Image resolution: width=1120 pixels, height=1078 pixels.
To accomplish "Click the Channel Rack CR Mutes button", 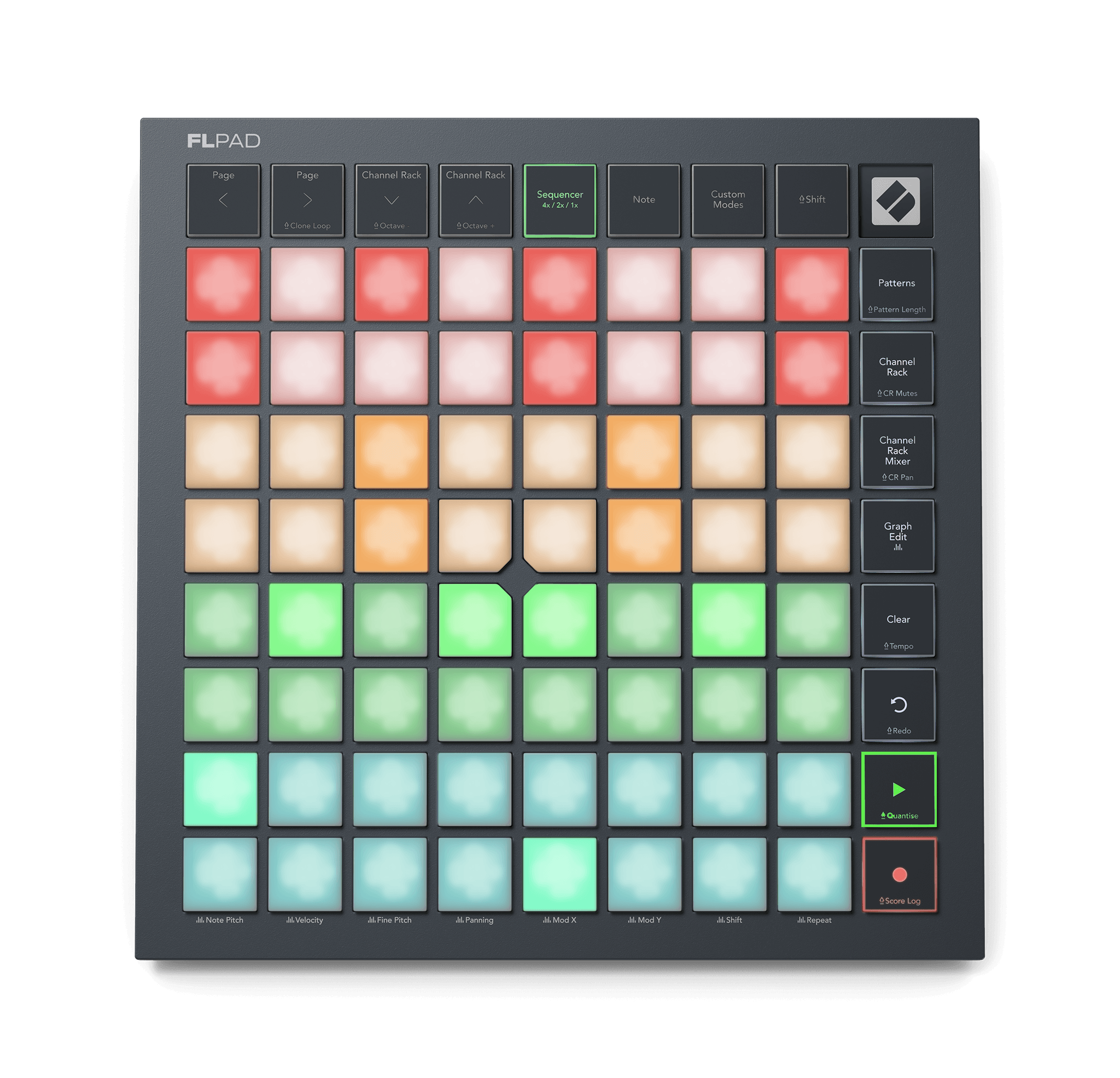I will [896, 368].
